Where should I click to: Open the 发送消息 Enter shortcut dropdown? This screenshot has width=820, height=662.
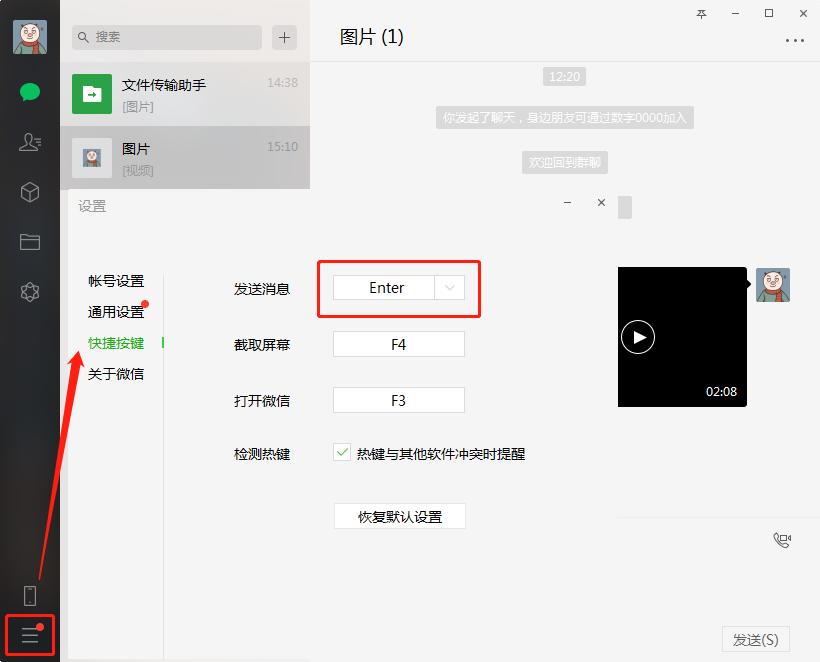[x=448, y=288]
